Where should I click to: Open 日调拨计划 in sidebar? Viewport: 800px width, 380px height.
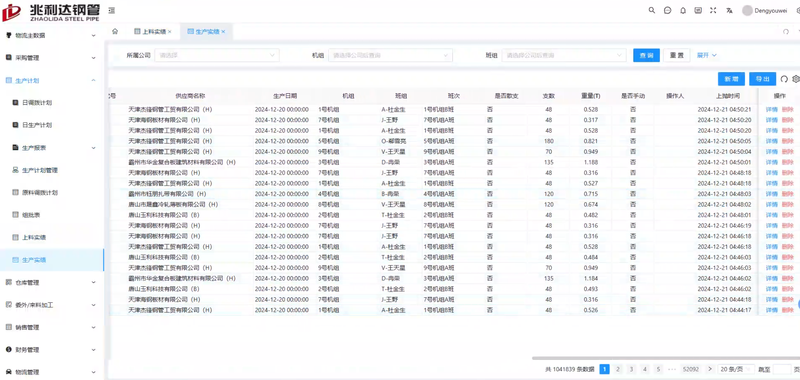(x=37, y=103)
